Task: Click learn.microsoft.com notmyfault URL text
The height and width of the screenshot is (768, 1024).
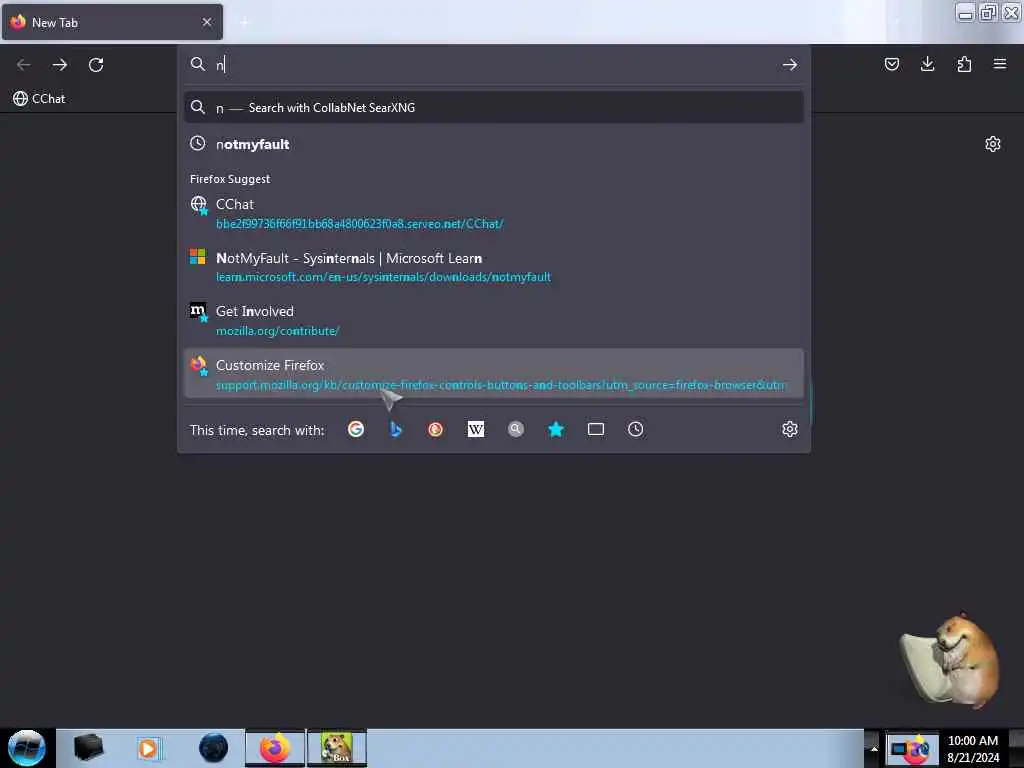Action: click(x=383, y=277)
